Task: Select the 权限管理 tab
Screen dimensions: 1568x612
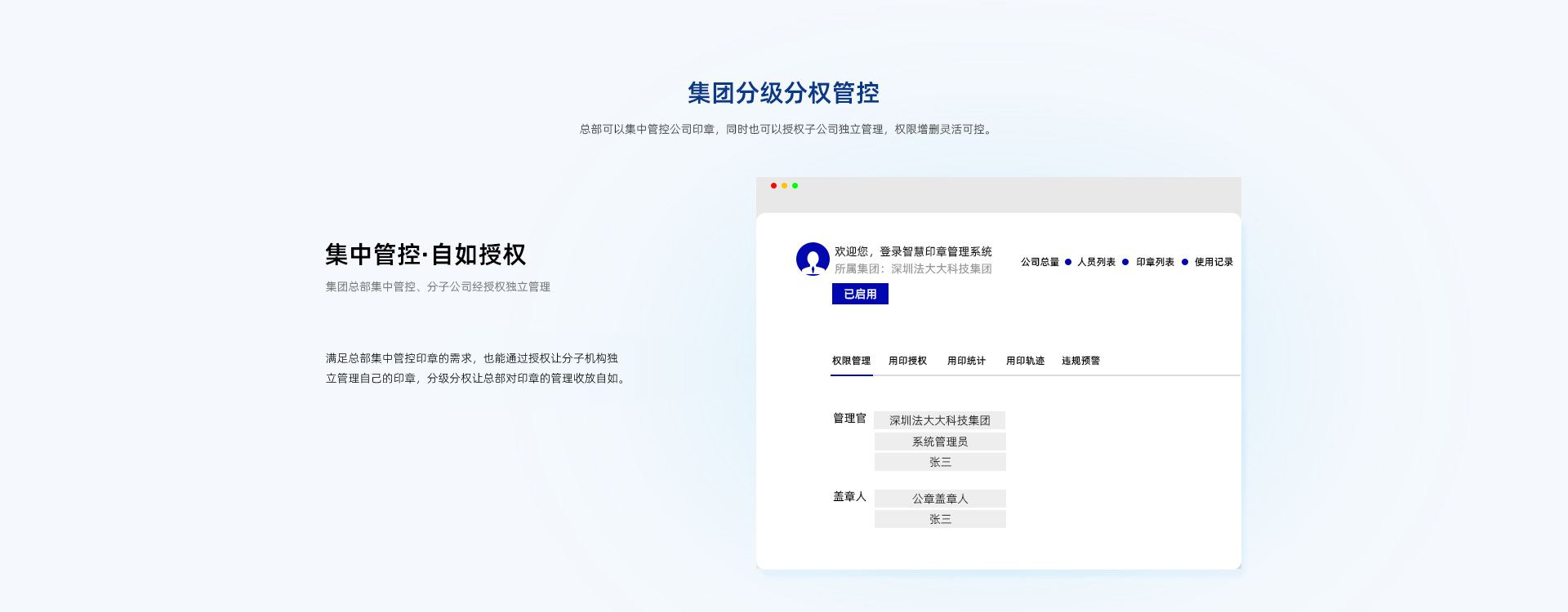Action: click(851, 361)
